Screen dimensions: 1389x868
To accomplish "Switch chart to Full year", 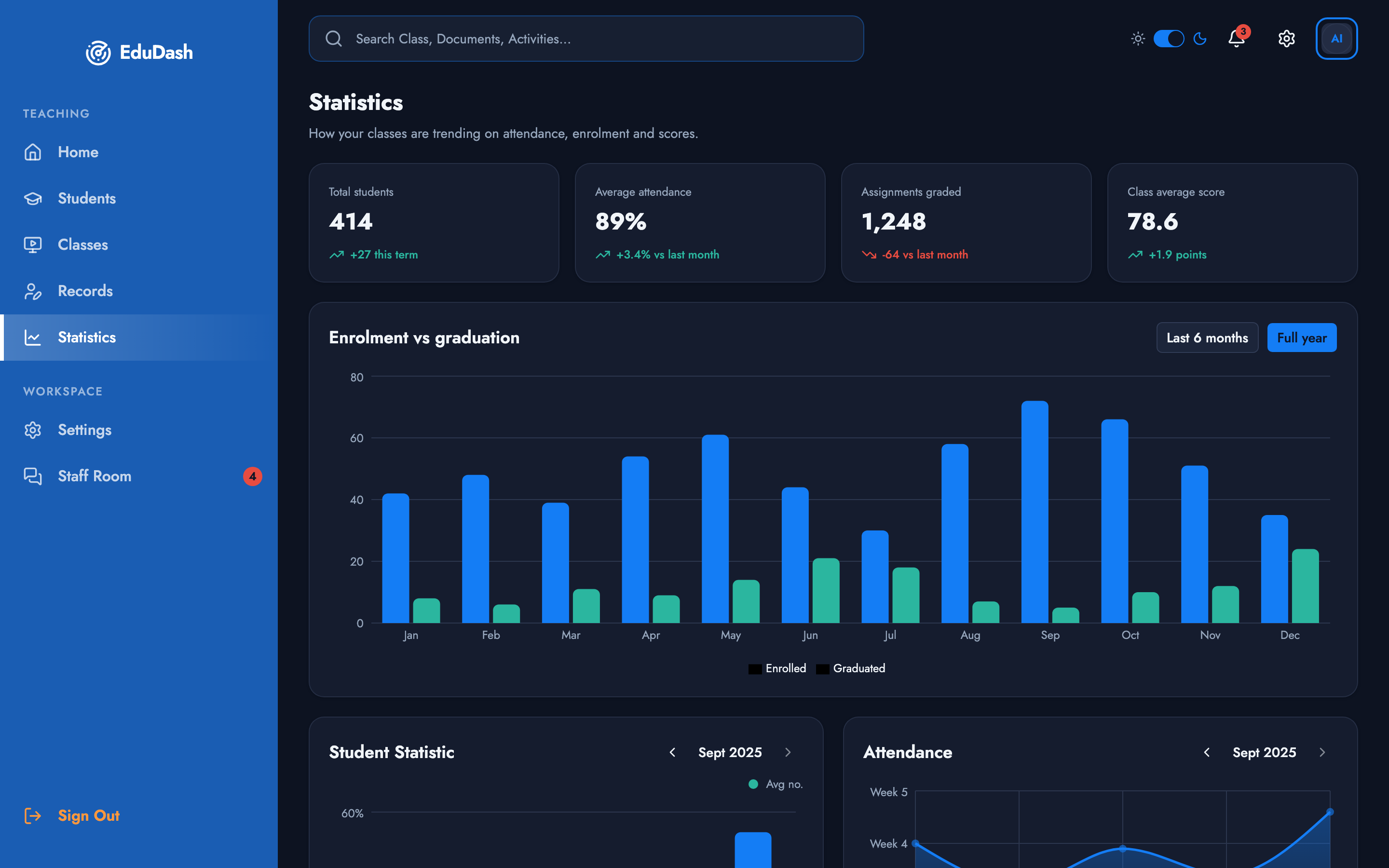I will click(x=1301, y=338).
